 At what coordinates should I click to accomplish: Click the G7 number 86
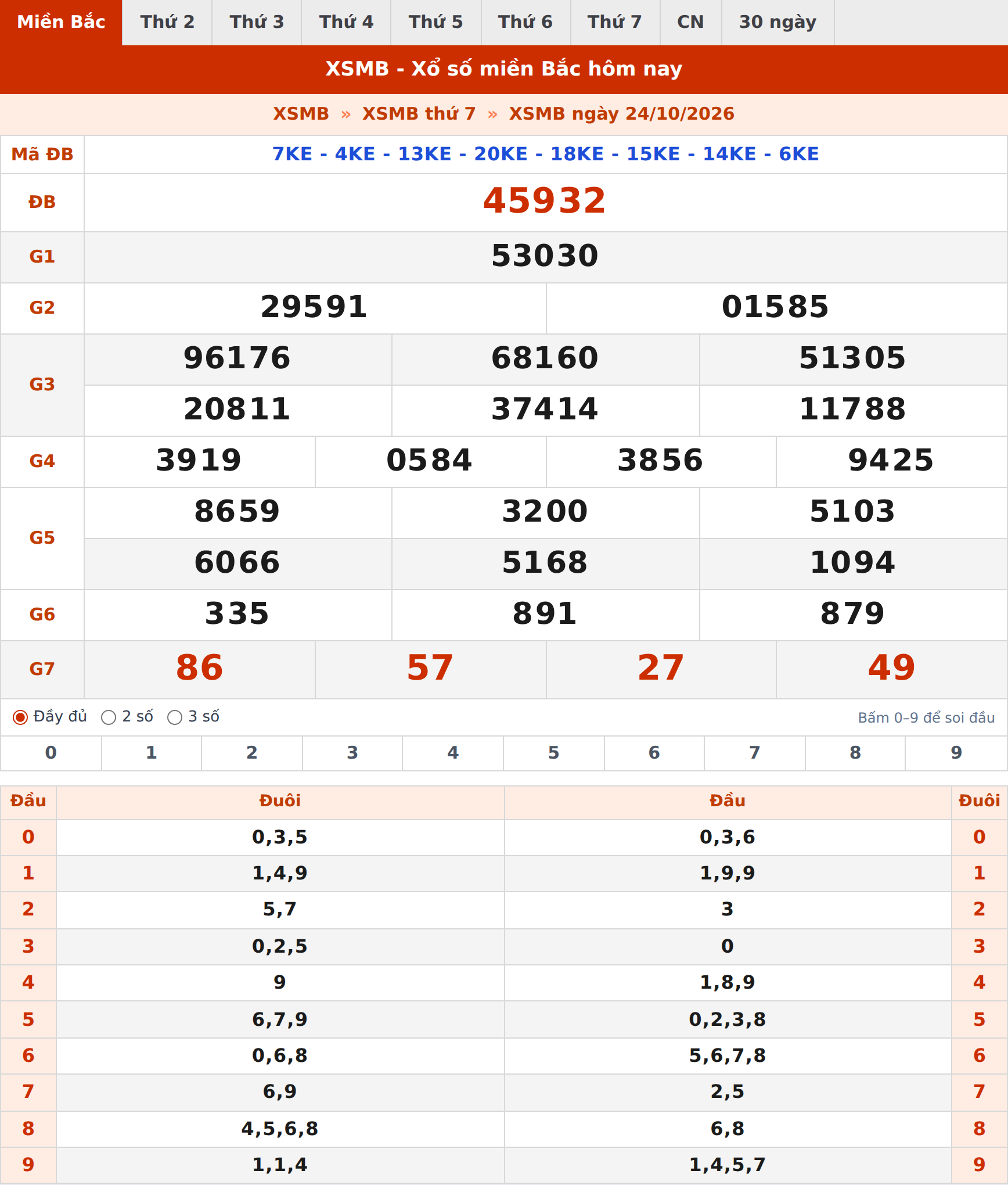pyautogui.click(x=199, y=668)
